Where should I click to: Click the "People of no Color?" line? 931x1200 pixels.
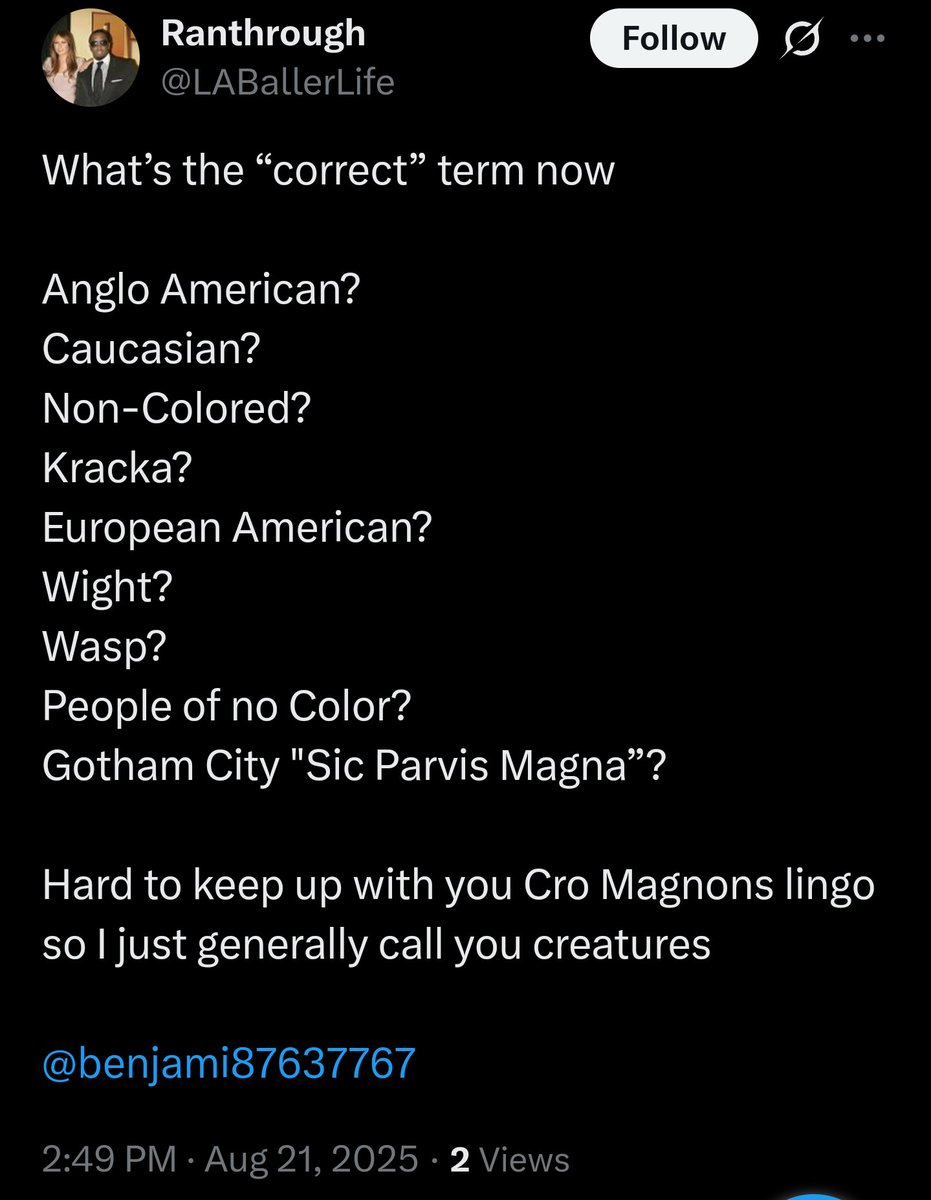(227, 706)
